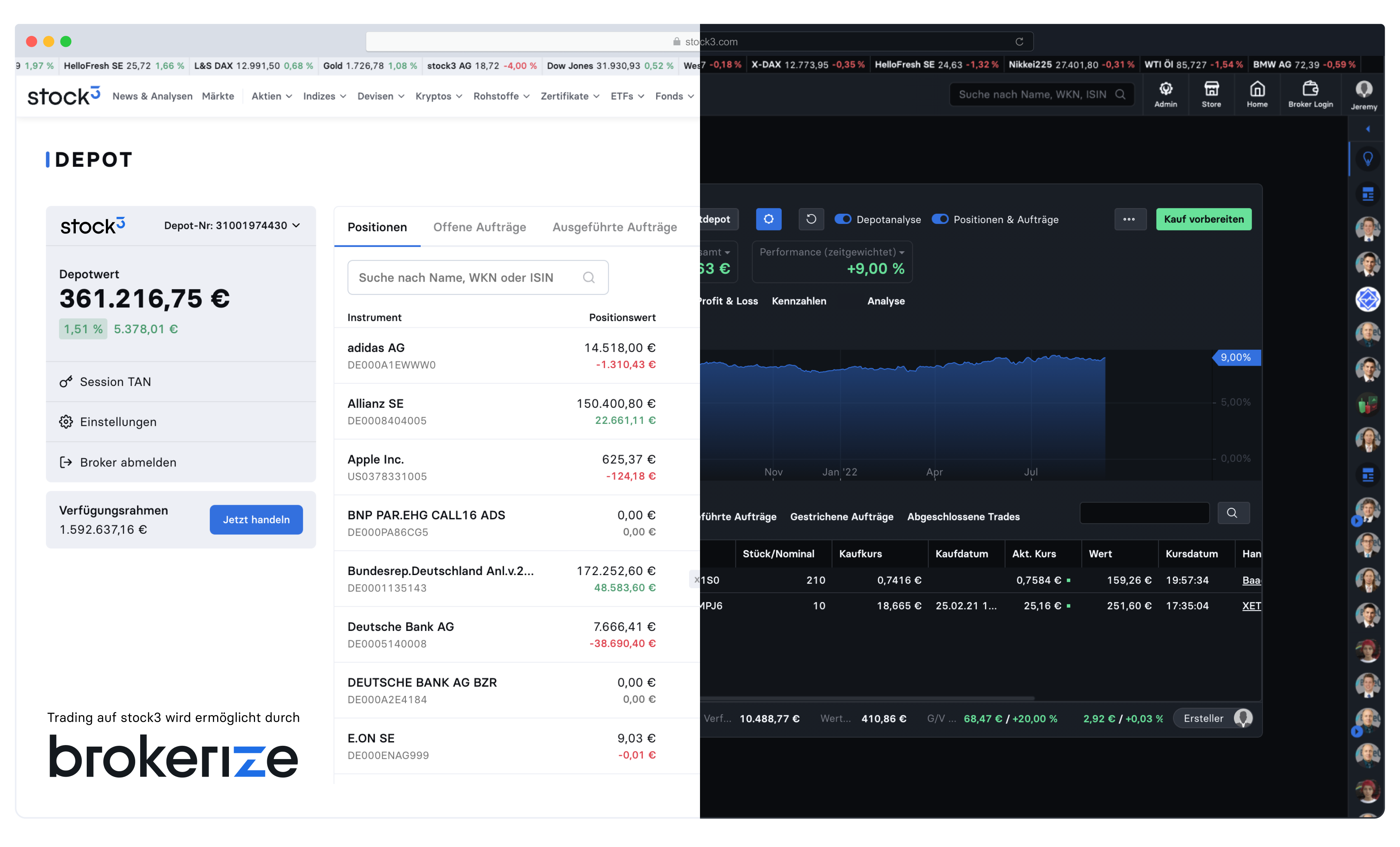Click the stock3 logo in depot card
The image size is (1400, 847).
click(x=93, y=226)
